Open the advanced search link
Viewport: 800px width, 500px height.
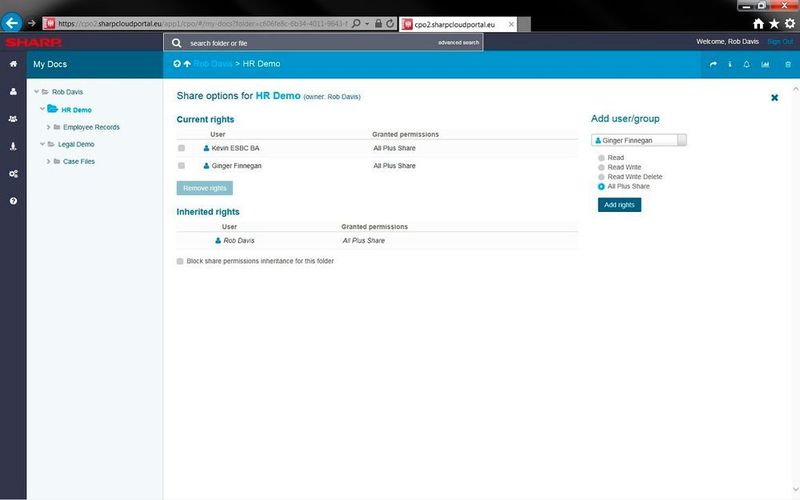point(458,43)
